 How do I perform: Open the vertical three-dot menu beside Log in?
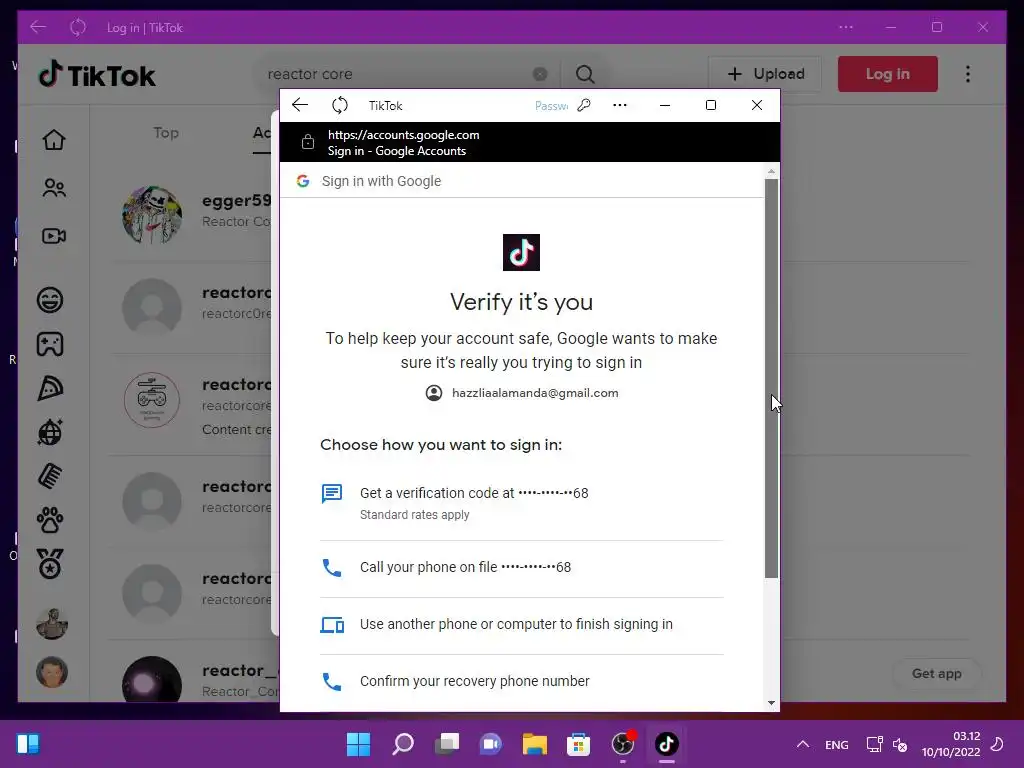(x=968, y=74)
